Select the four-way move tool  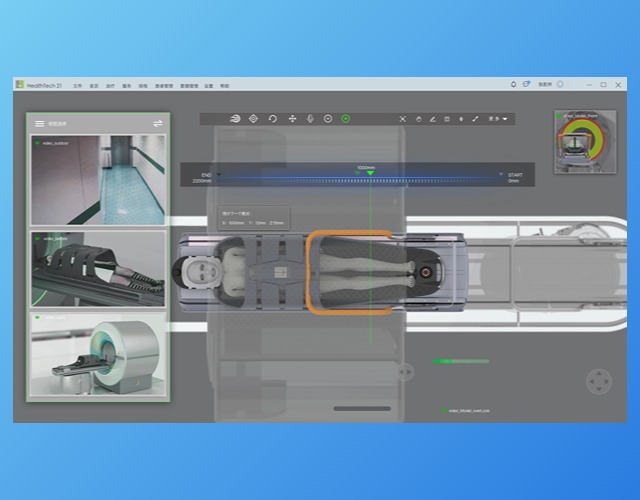click(291, 119)
